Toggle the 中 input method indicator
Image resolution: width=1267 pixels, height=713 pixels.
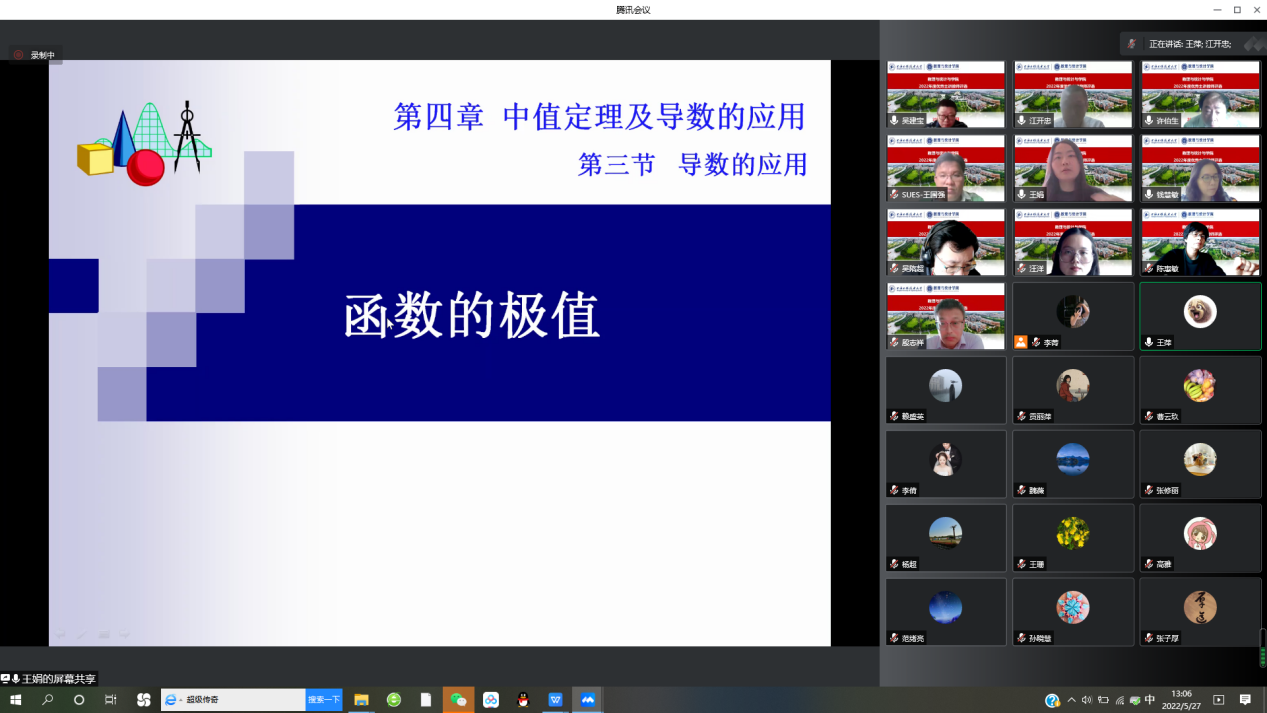(1150, 700)
